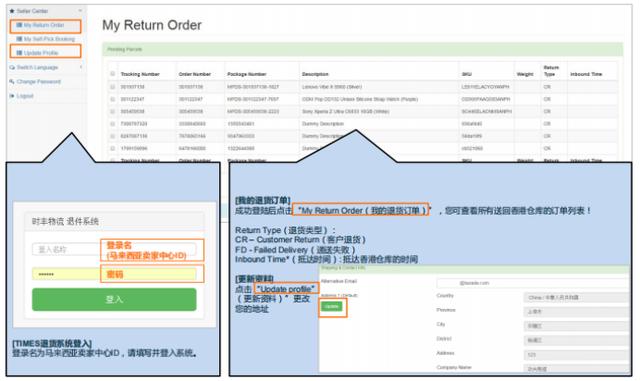Screen dimensions: 640x381
Task: Click the Alternative Email input field
Action: click(533, 283)
